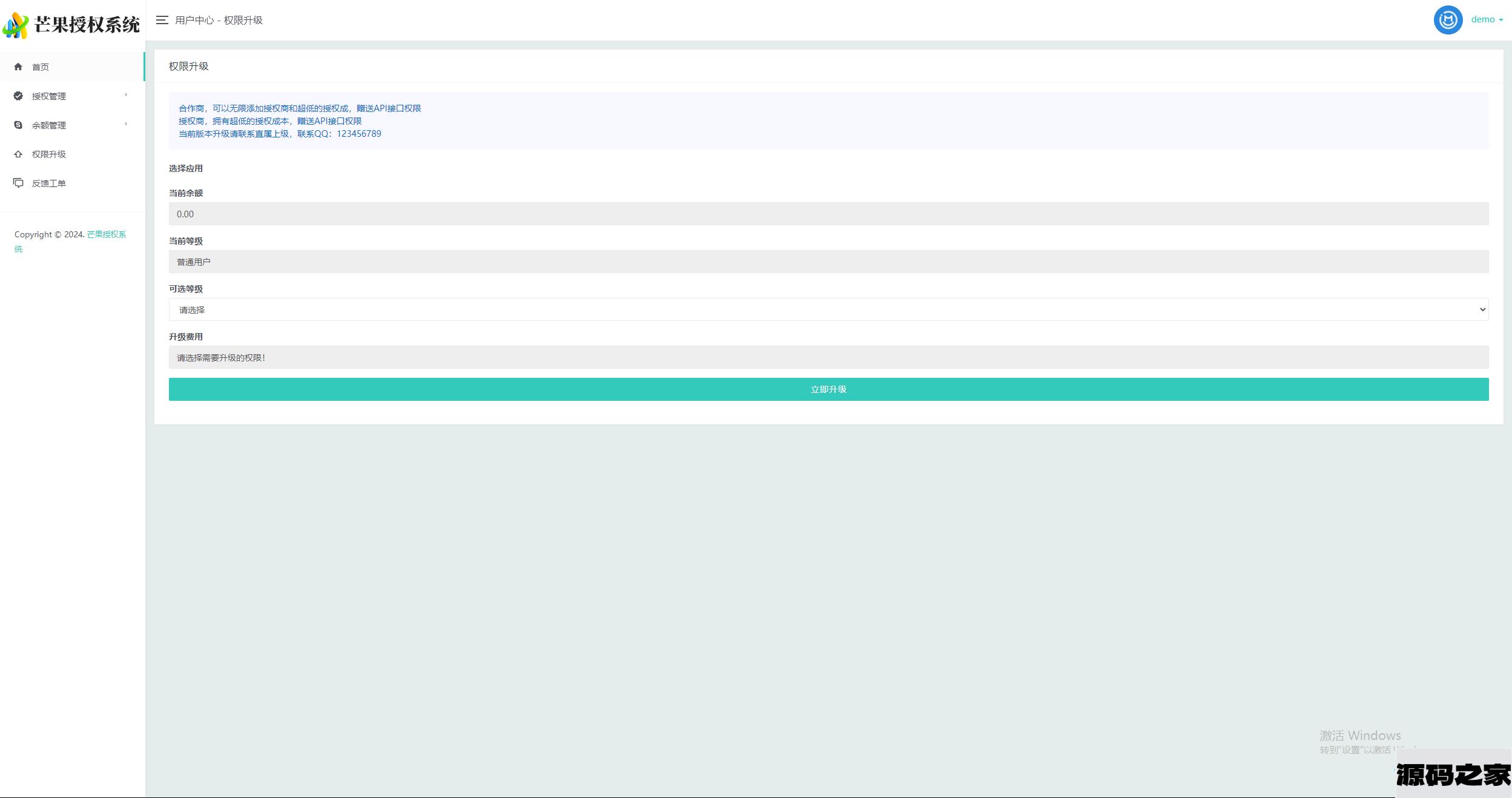Viewport: 1512px width, 798px height.
Task: Click the 当前等级 label
Action: click(x=186, y=241)
